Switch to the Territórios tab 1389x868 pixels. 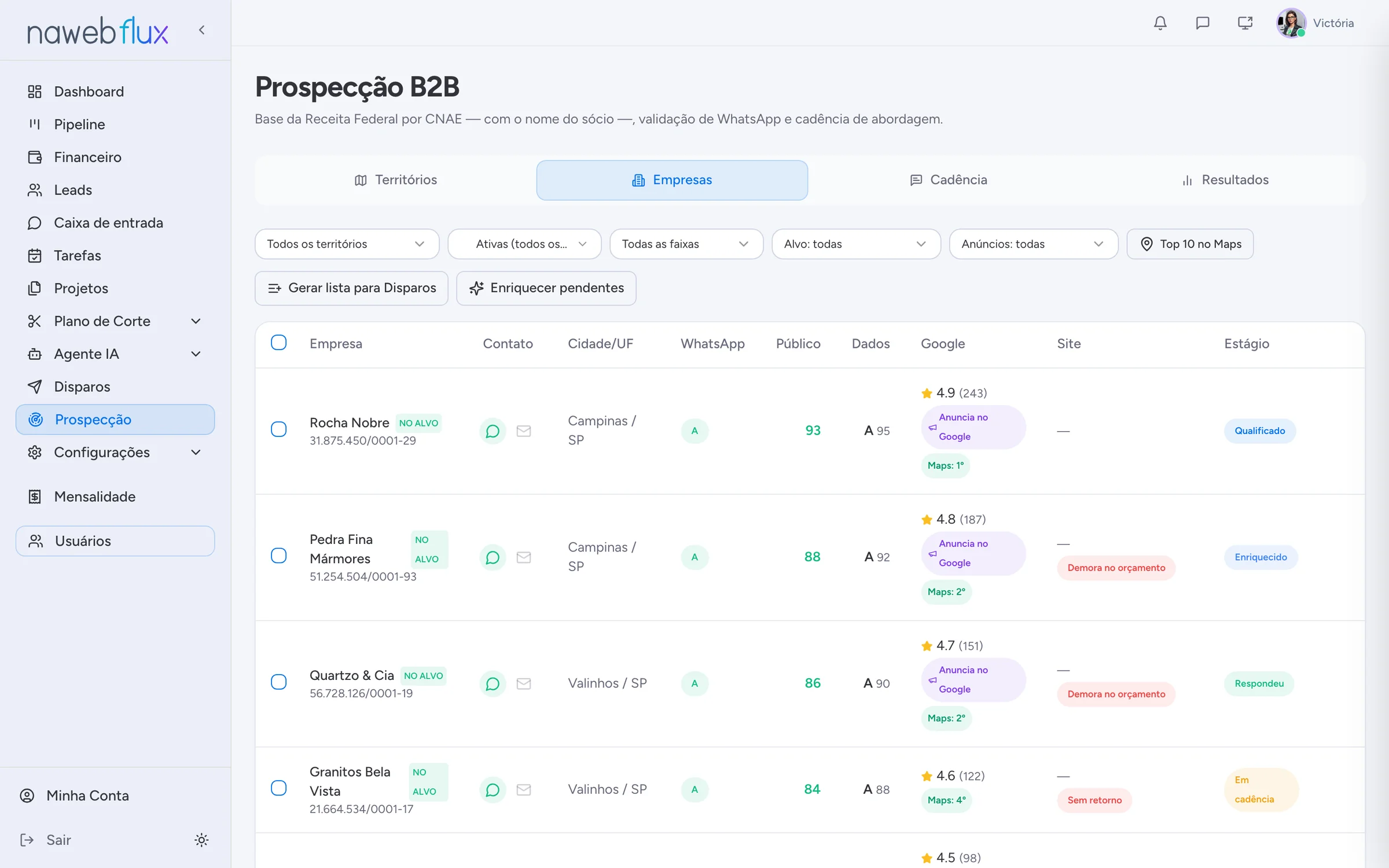[396, 180]
